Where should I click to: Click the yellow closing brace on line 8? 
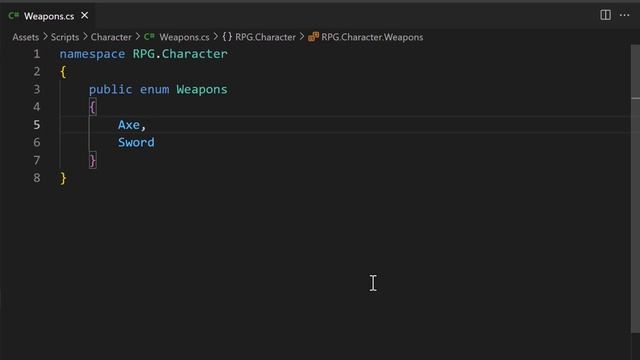pos(63,178)
